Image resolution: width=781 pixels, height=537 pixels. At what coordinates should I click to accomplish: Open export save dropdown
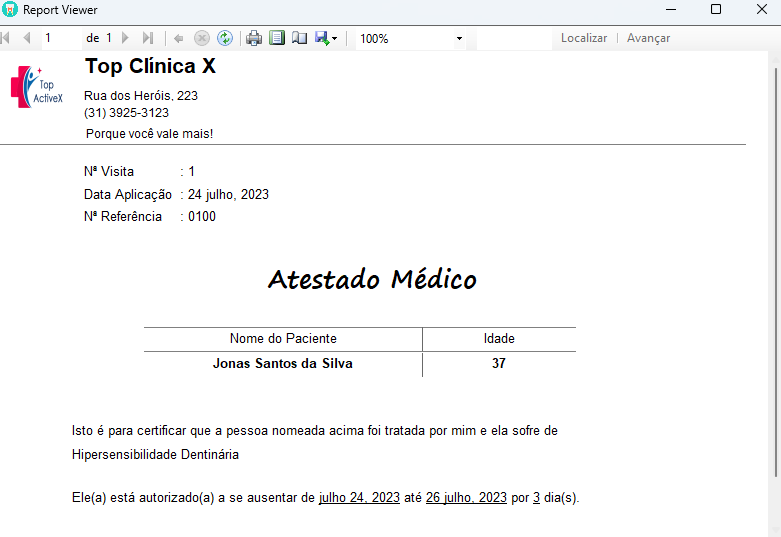[x=326, y=38]
